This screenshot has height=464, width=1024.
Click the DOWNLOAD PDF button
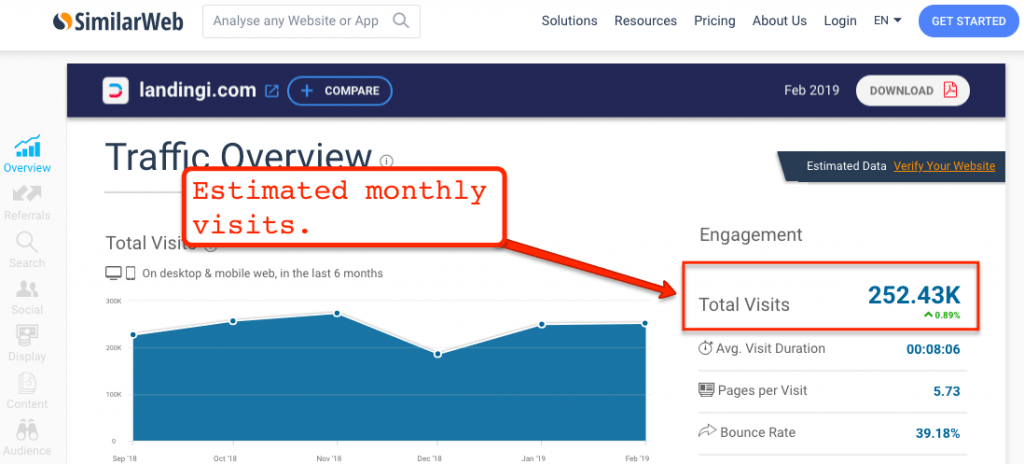[x=912, y=91]
